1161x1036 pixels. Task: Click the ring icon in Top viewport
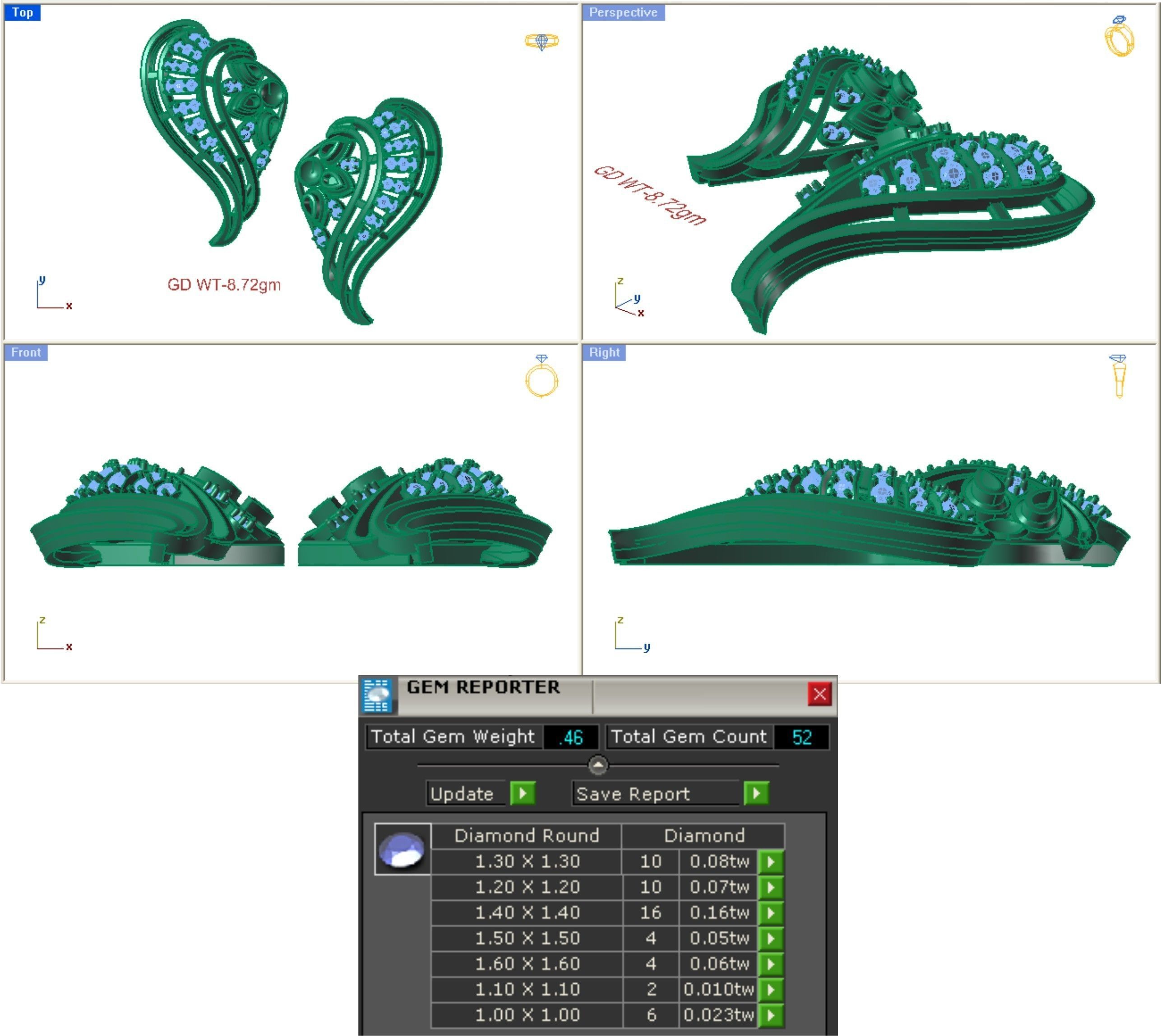[x=541, y=41]
